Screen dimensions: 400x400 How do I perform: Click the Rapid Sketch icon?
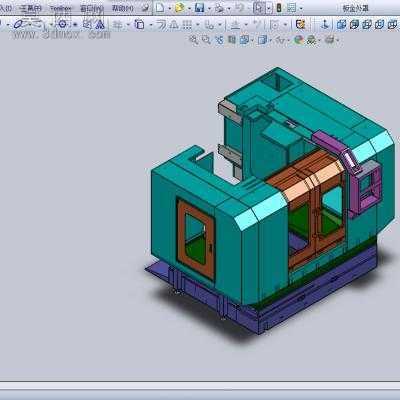[300, 24]
